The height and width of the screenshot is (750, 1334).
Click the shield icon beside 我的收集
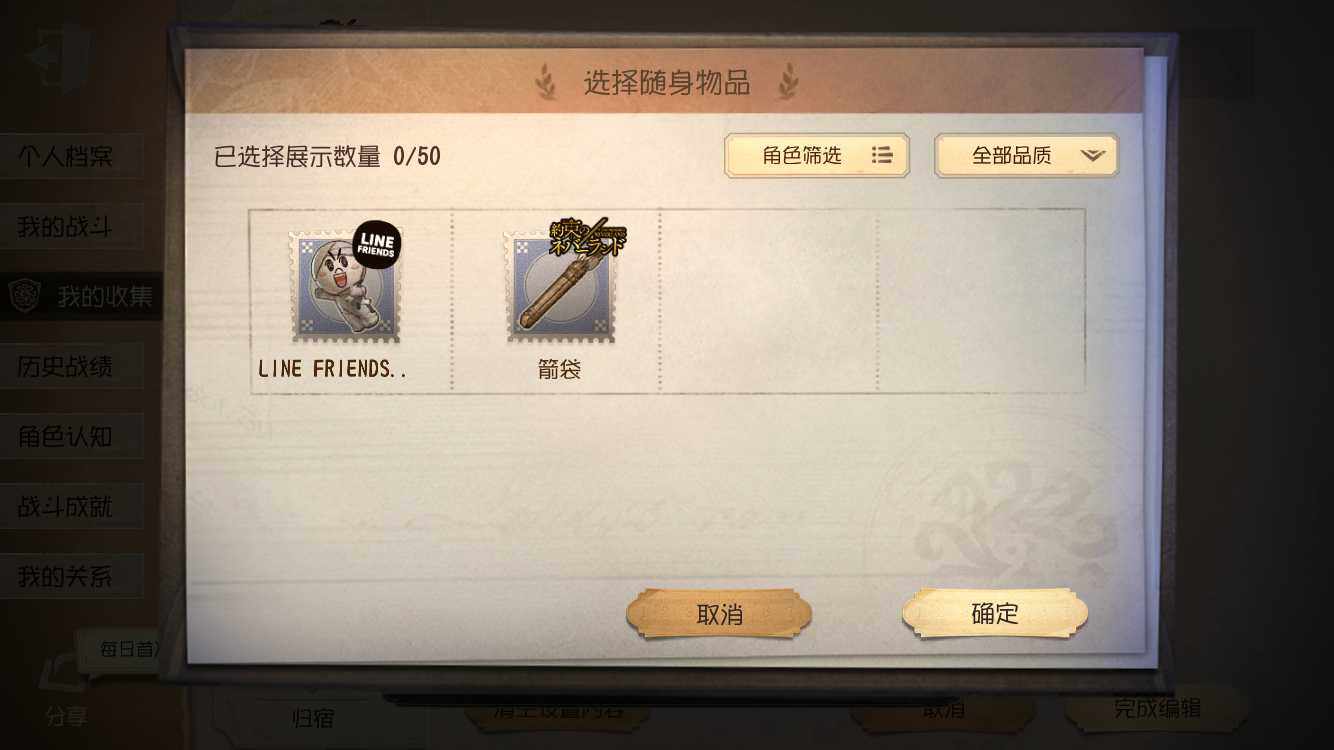[x=24, y=296]
